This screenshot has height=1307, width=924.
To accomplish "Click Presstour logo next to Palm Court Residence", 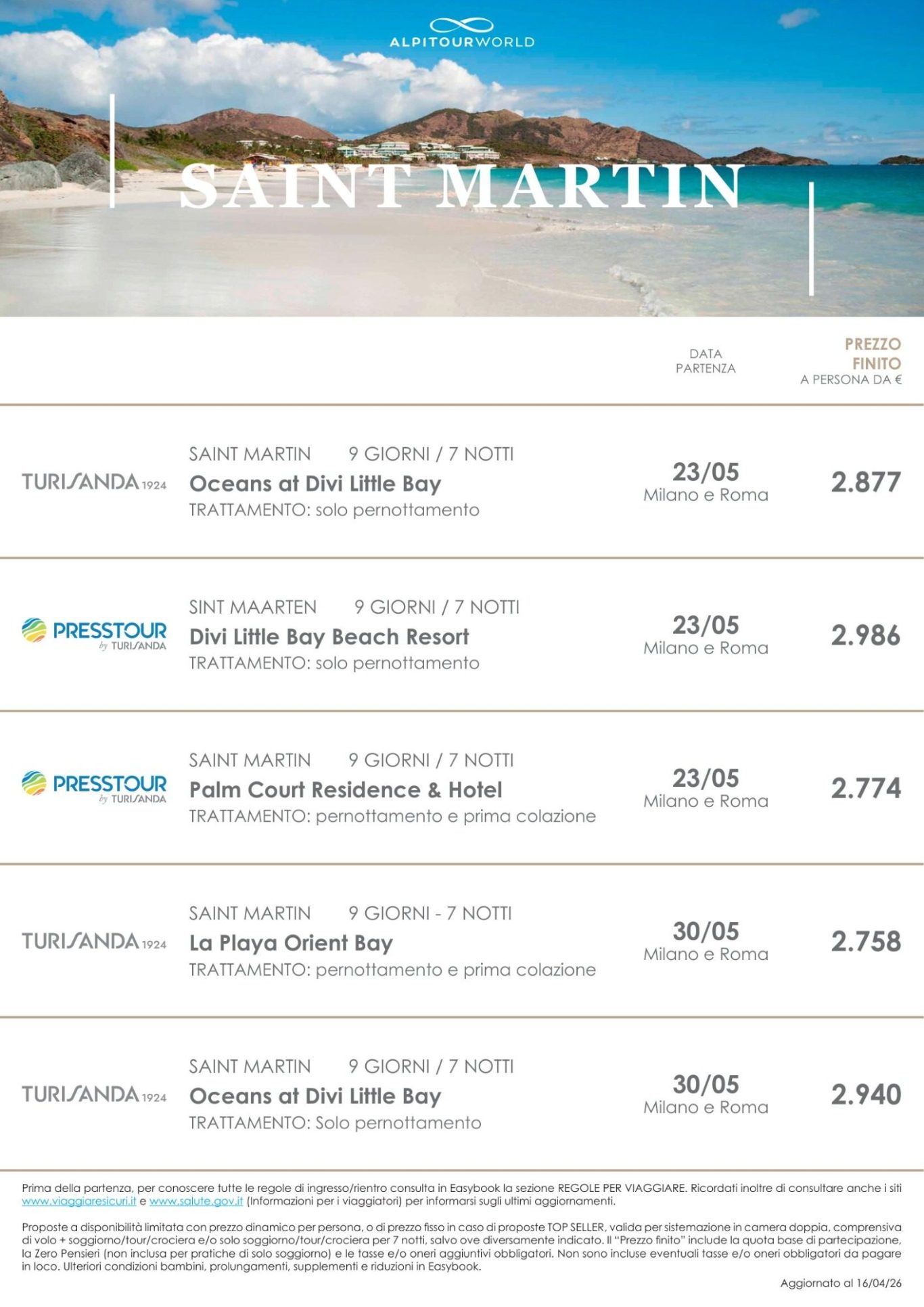I will 94,787.
